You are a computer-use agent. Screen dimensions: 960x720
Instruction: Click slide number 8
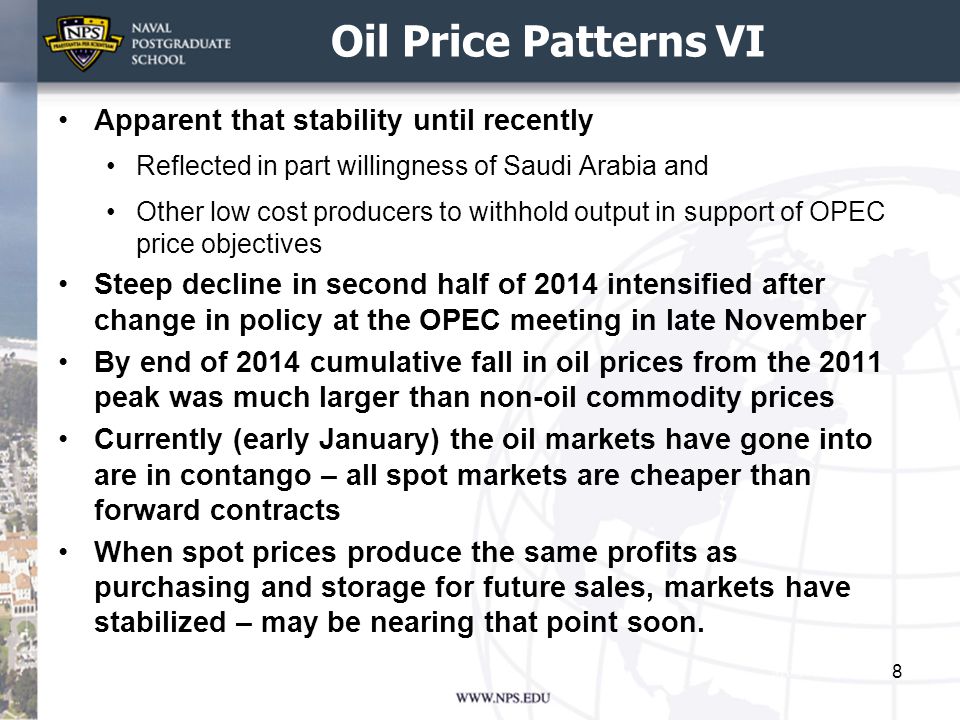pyautogui.click(x=897, y=672)
